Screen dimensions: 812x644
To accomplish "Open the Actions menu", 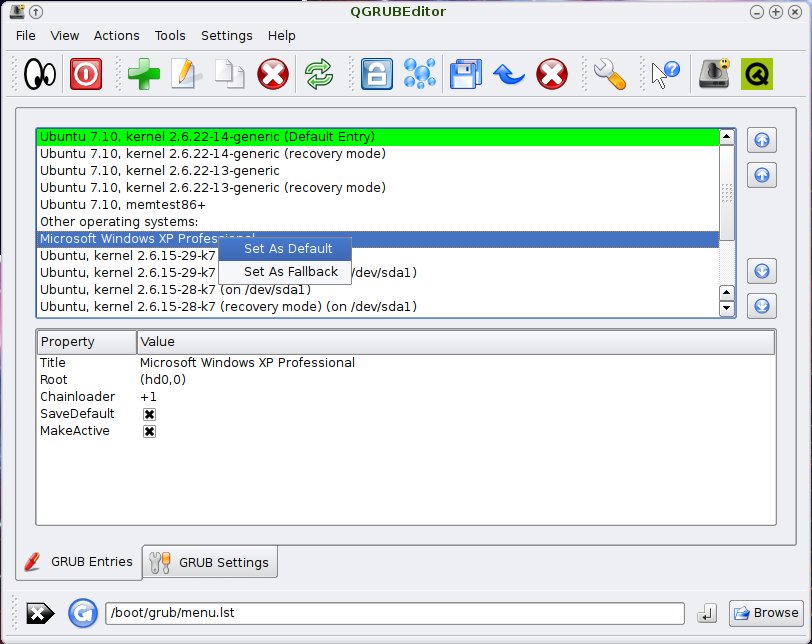I will click(116, 35).
